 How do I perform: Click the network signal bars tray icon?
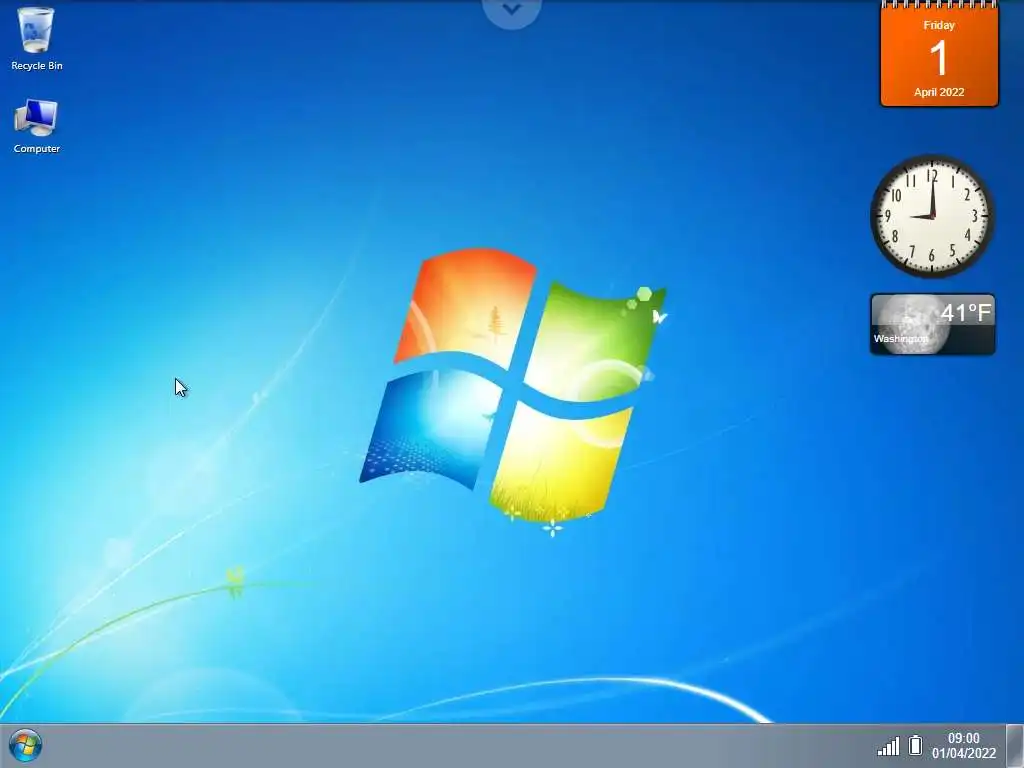[x=888, y=746]
